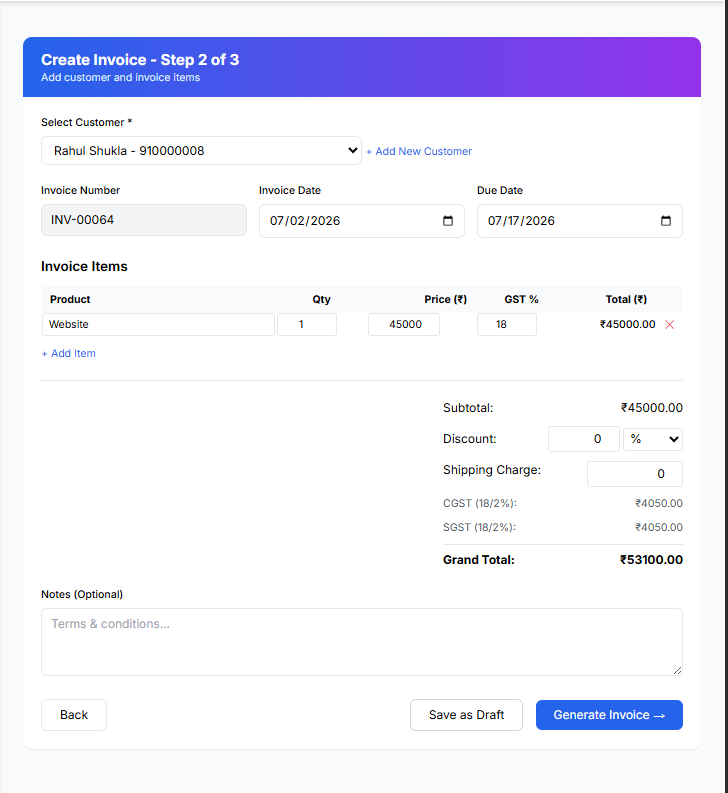Click the Product column header
The height and width of the screenshot is (793, 728).
click(x=70, y=299)
